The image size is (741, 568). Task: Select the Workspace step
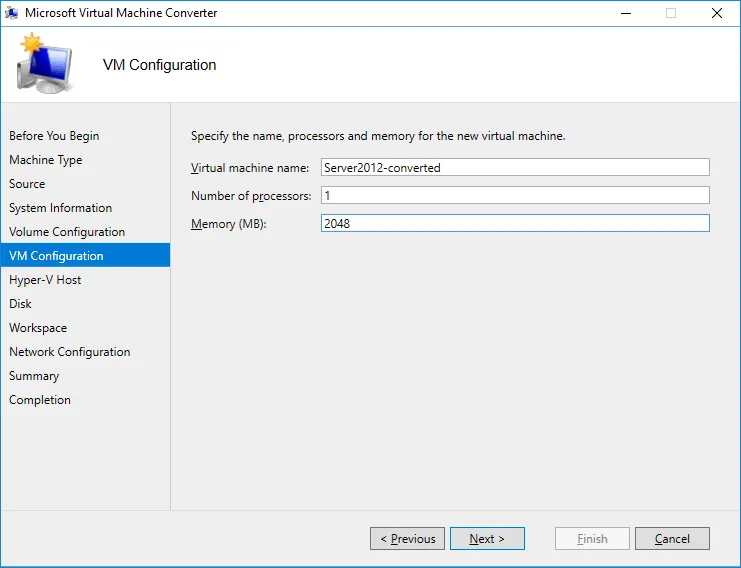[38, 328]
